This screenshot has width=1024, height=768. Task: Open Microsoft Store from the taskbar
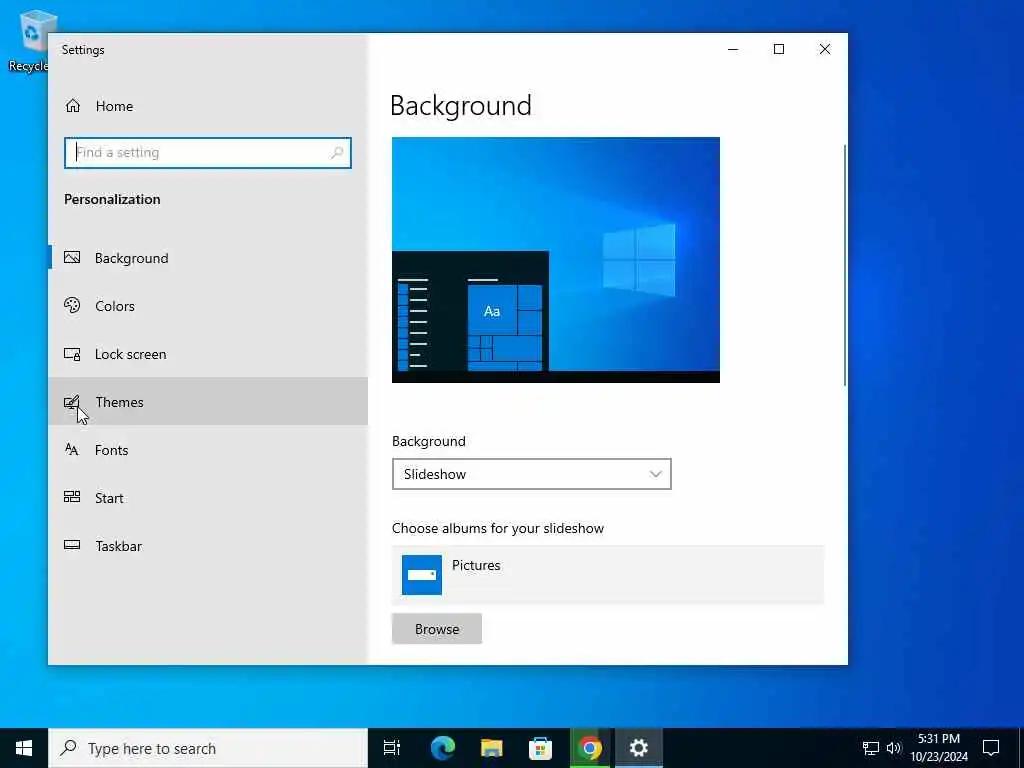click(x=540, y=748)
